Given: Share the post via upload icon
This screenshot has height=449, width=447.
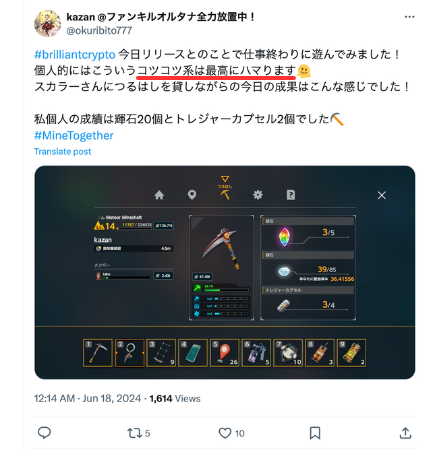Looking at the screenshot, I should [405, 433].
